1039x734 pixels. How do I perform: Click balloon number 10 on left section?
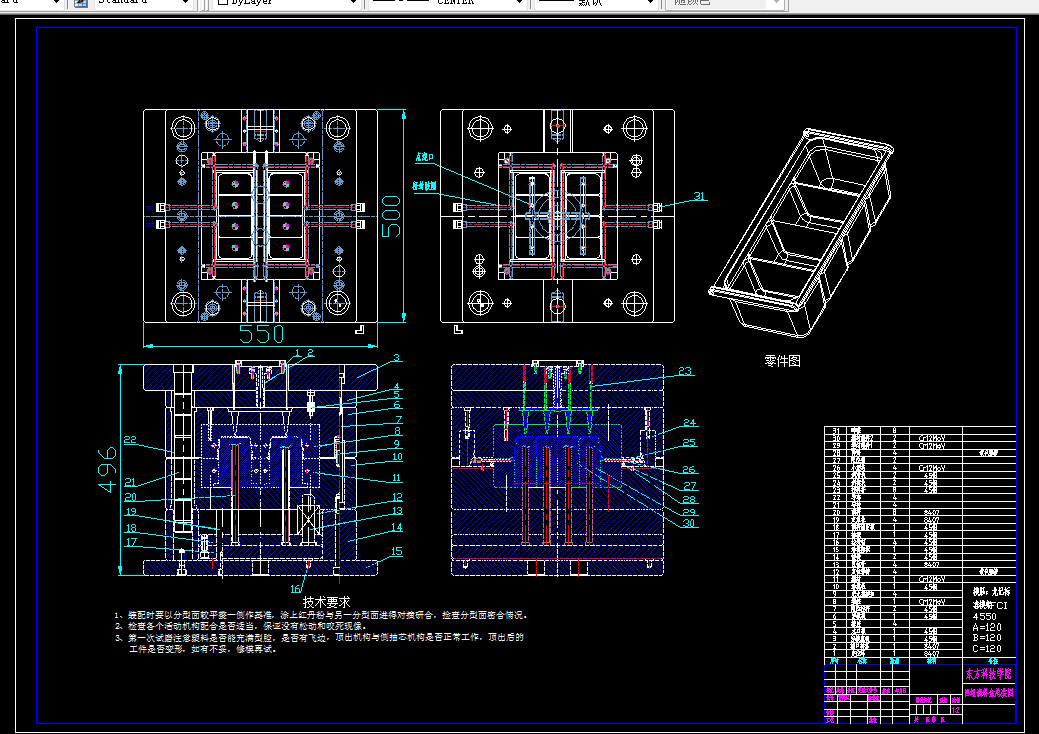(x=397, y=456)
